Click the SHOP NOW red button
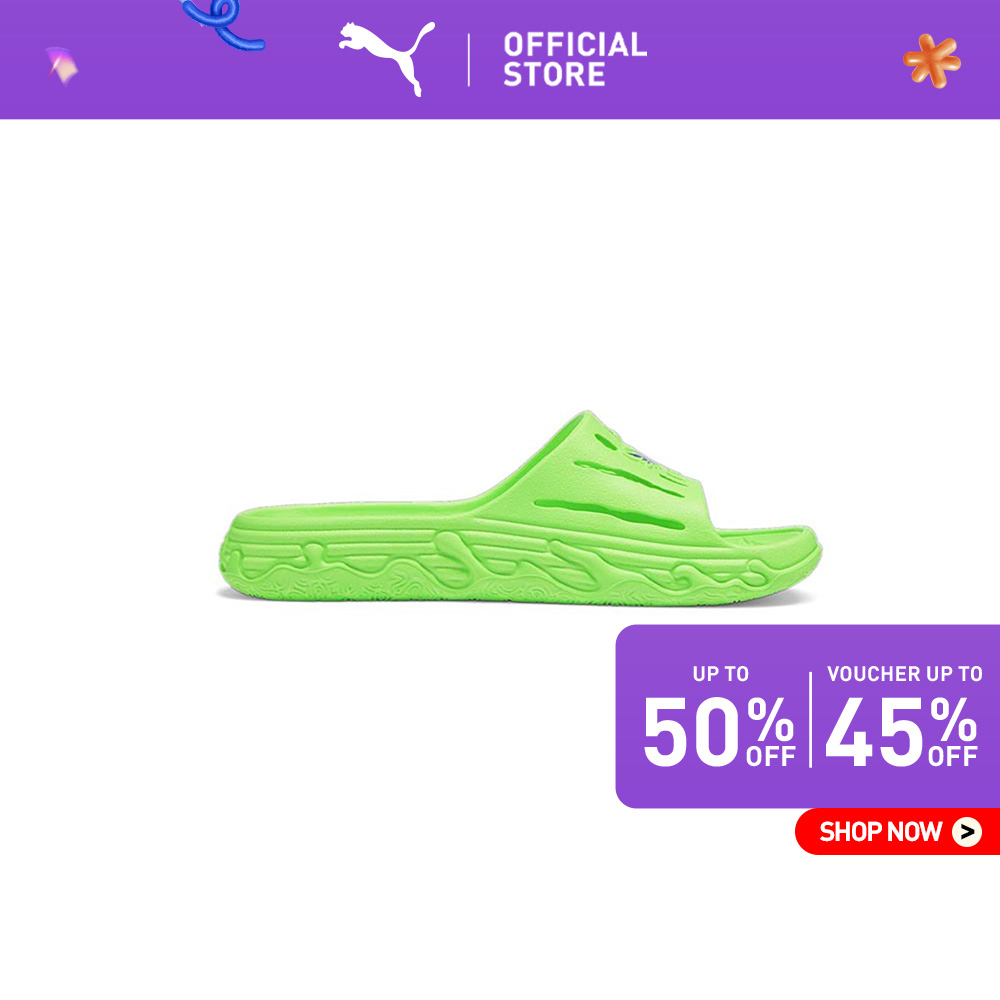This screenshot has width=1000, height=1000. pos(897,832)
